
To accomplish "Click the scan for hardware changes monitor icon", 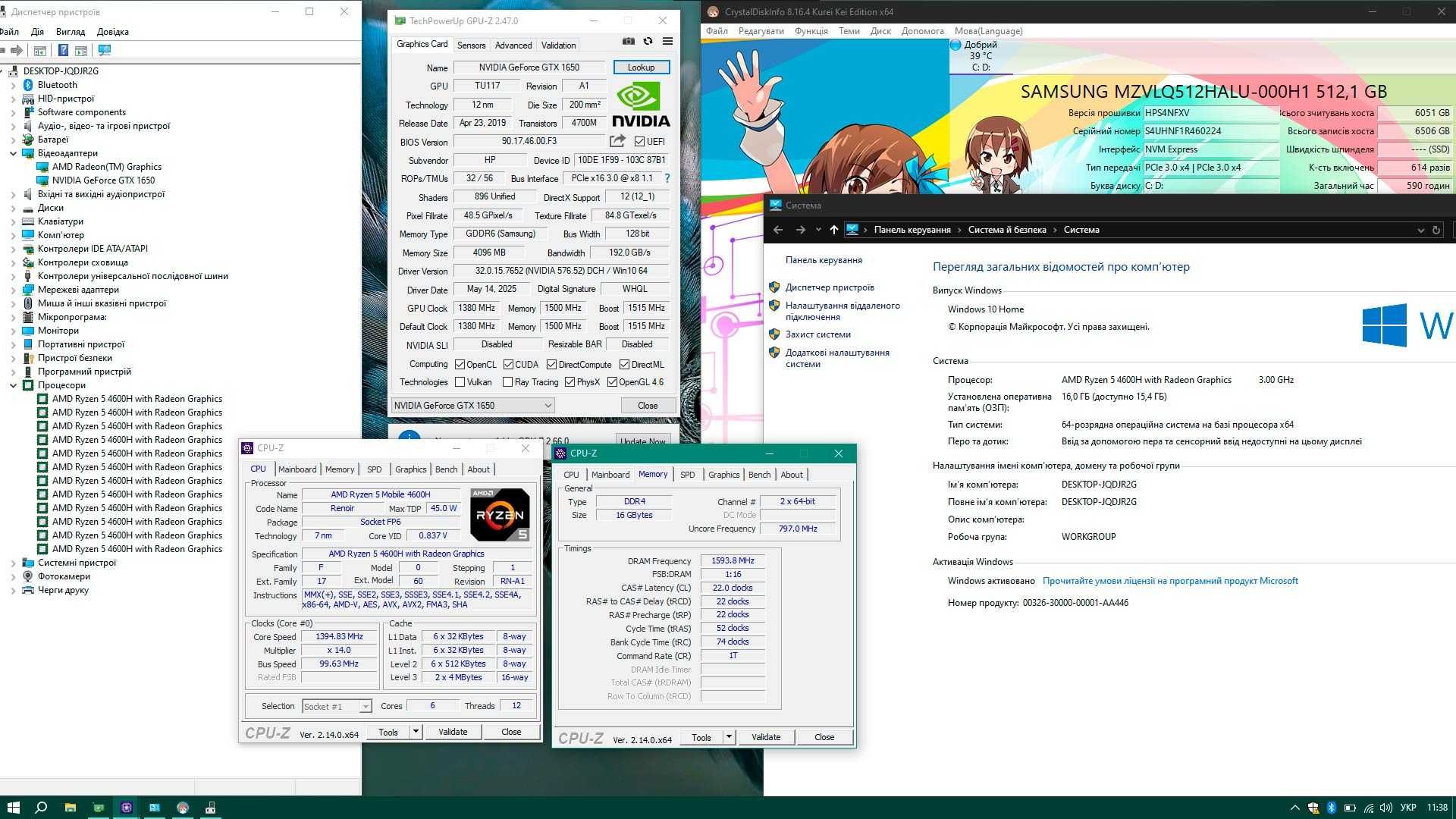I will pos(105,51).
